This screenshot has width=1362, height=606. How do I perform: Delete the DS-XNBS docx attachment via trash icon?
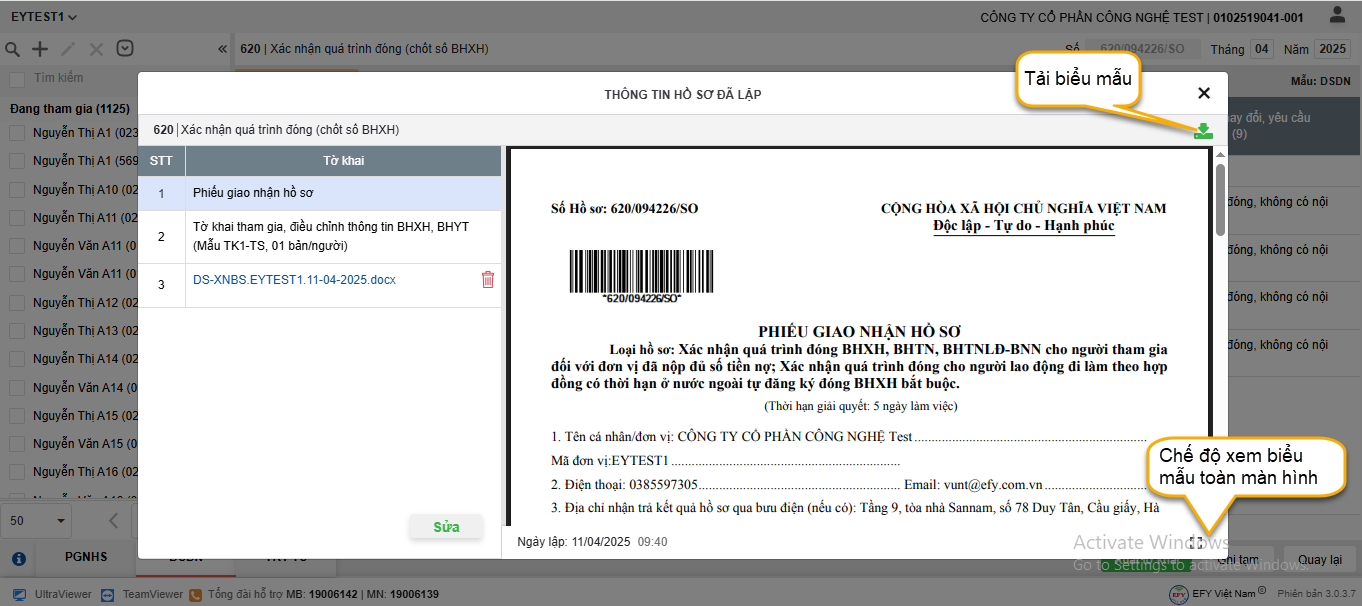(488, 280)
